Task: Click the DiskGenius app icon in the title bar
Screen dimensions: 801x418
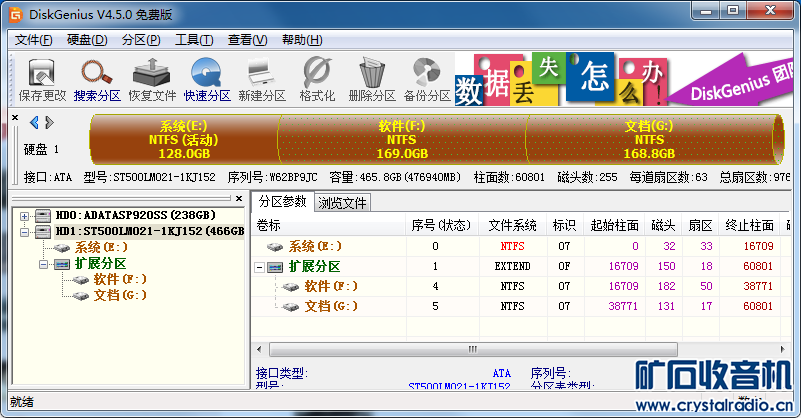Action: (16, 15)
